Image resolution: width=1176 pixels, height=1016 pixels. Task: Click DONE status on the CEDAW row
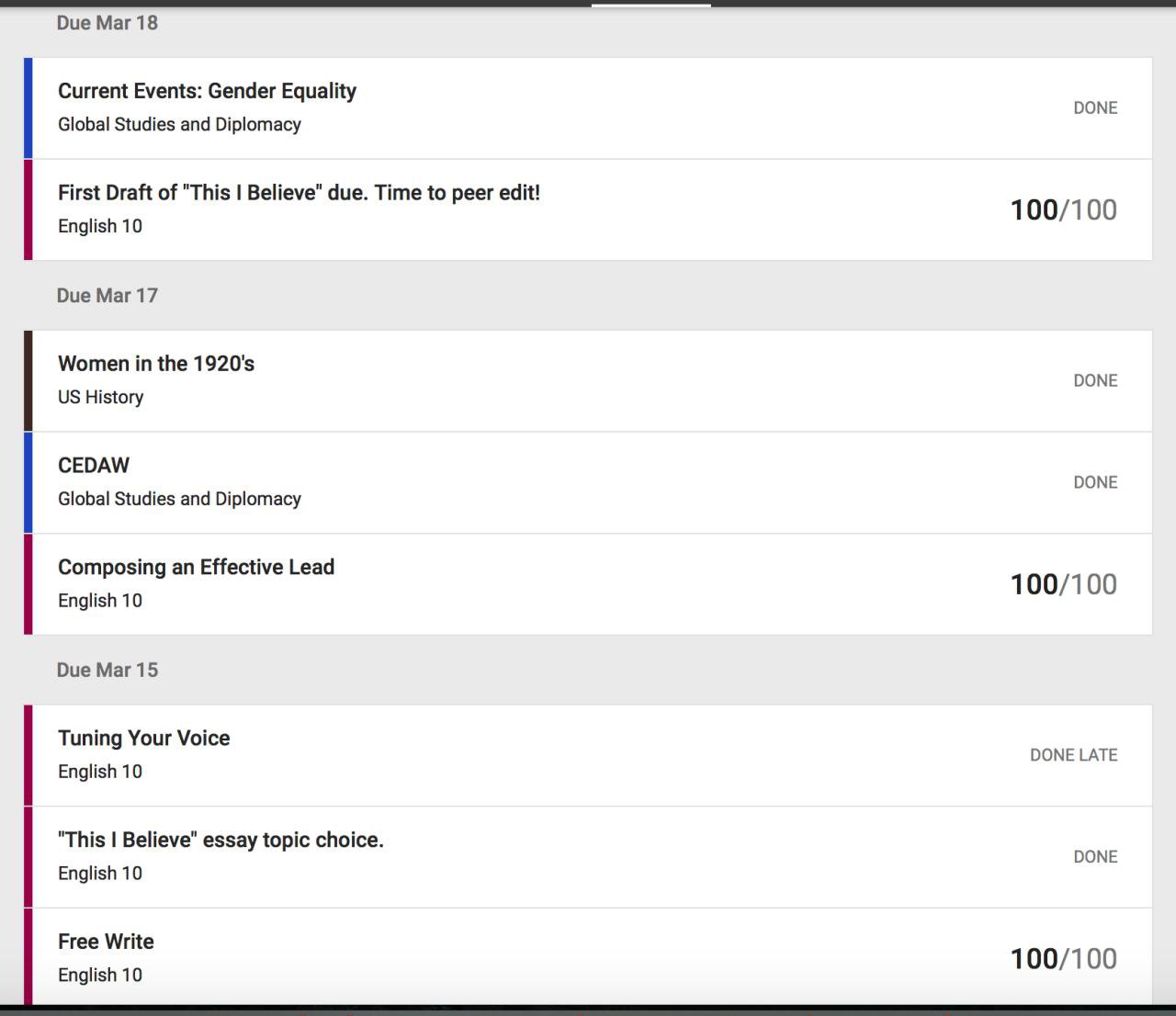[x=1095, y=482]
